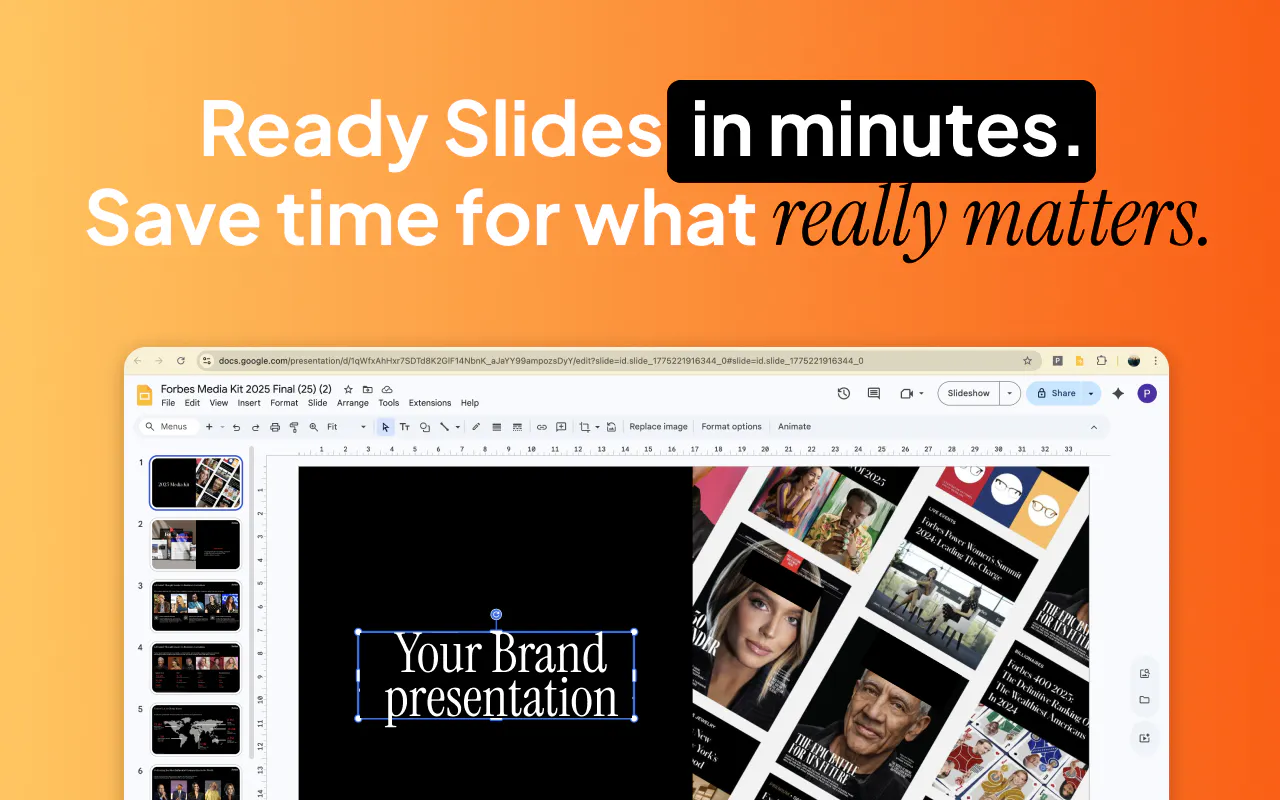The image size is (1280, 800).
Task: View the cloud save status icon
Action: pyautogui.click(x=387, y=389)
